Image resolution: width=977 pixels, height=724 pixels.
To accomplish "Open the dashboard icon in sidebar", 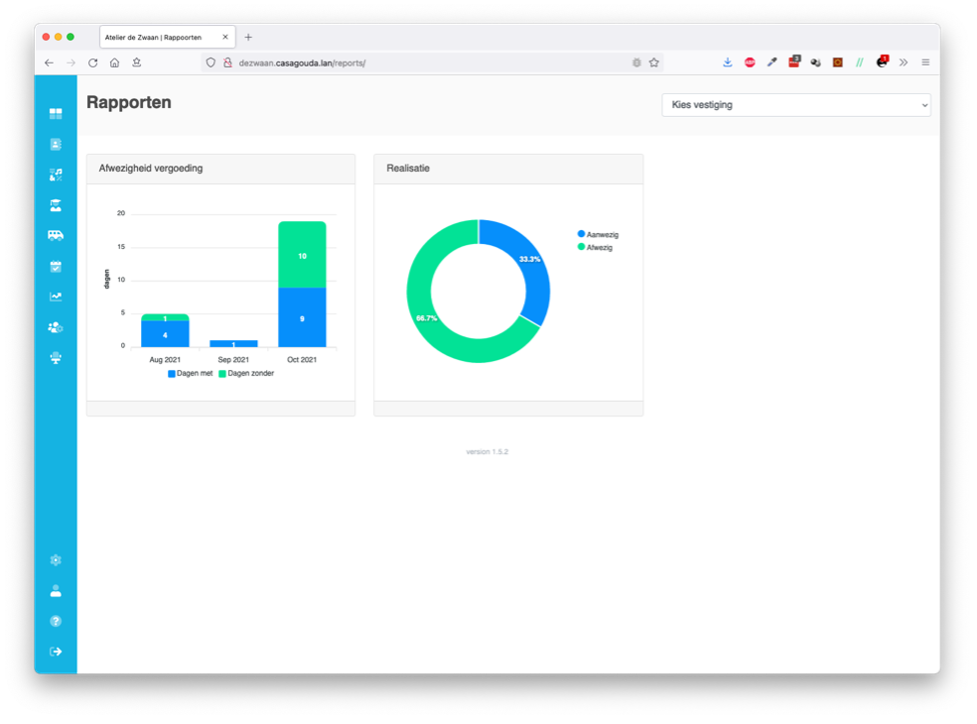I will [56, 114].
